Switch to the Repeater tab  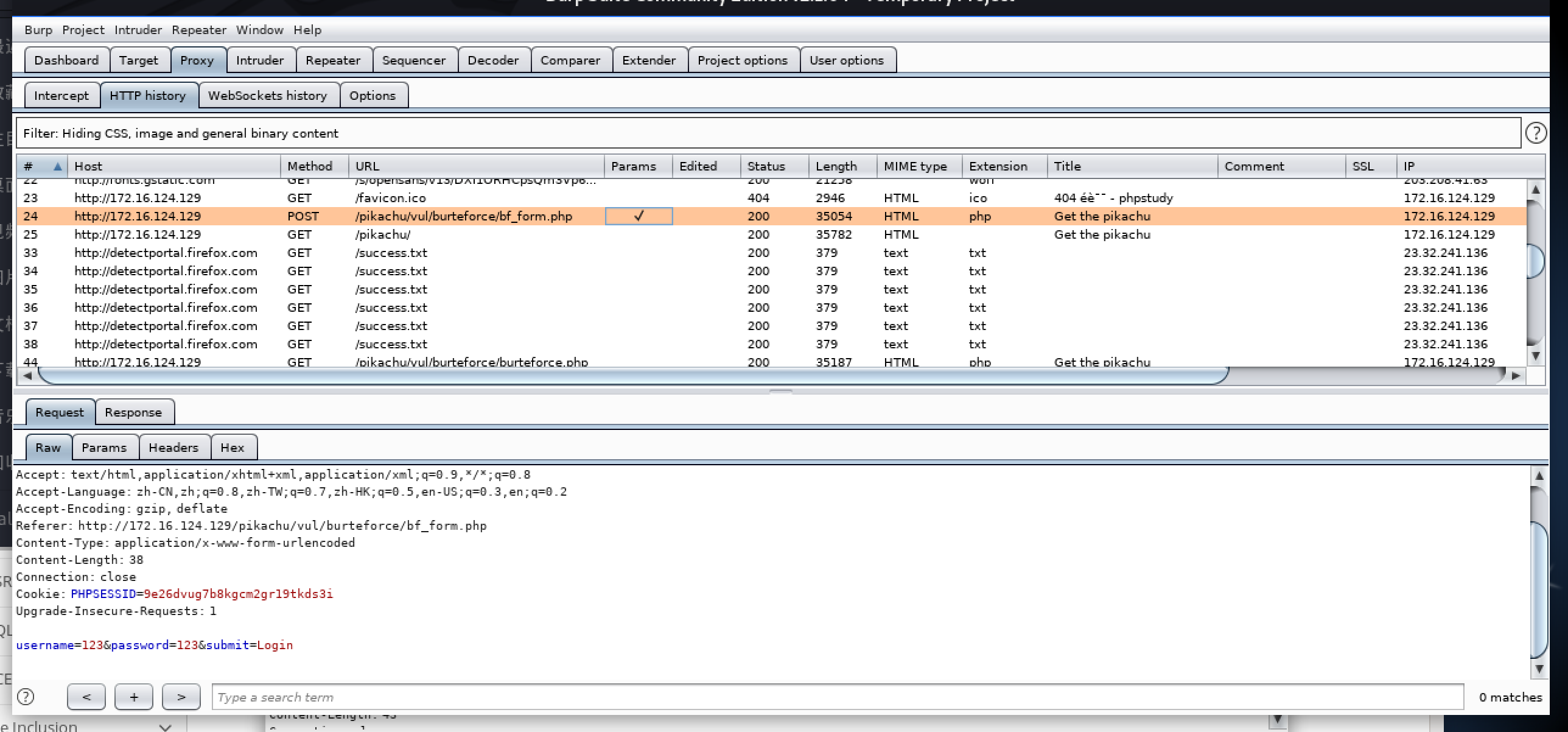(333, 60)
